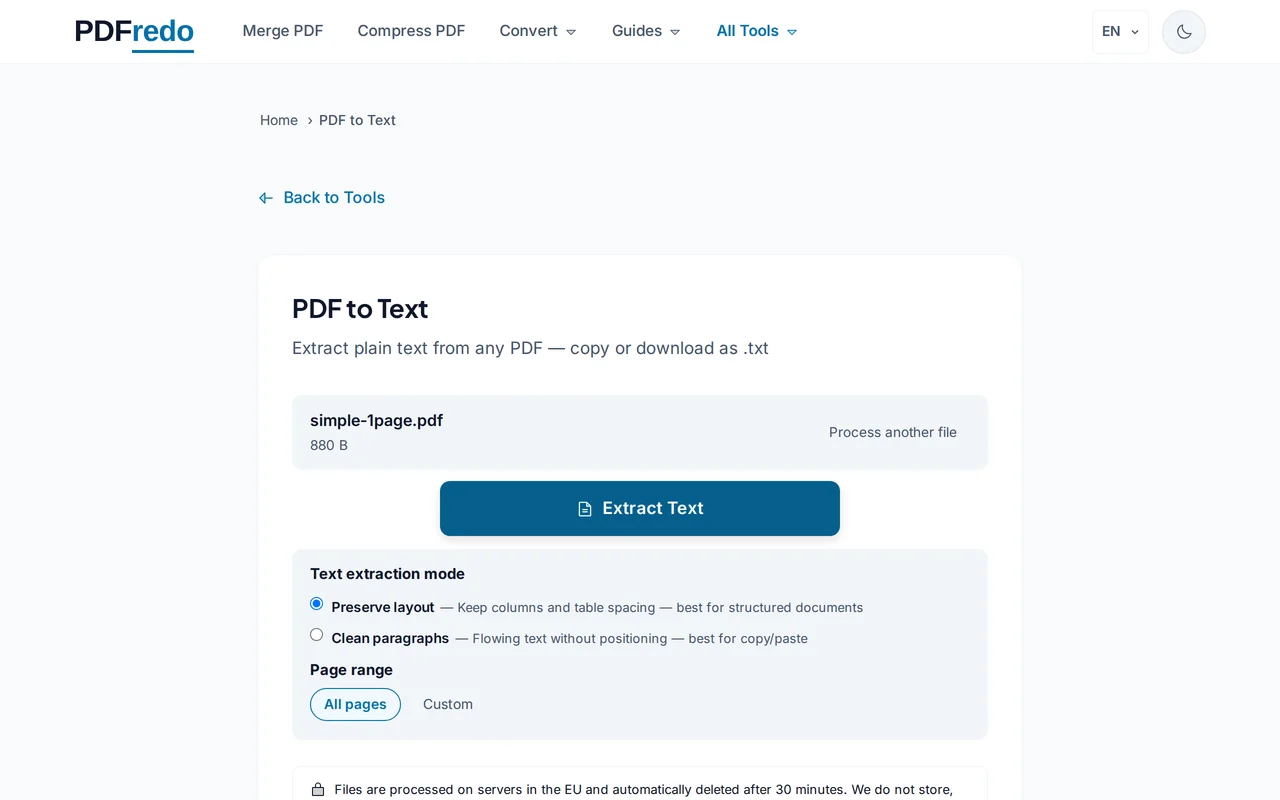Toggle dark mode with the moon icon

tap(1183, 31)
